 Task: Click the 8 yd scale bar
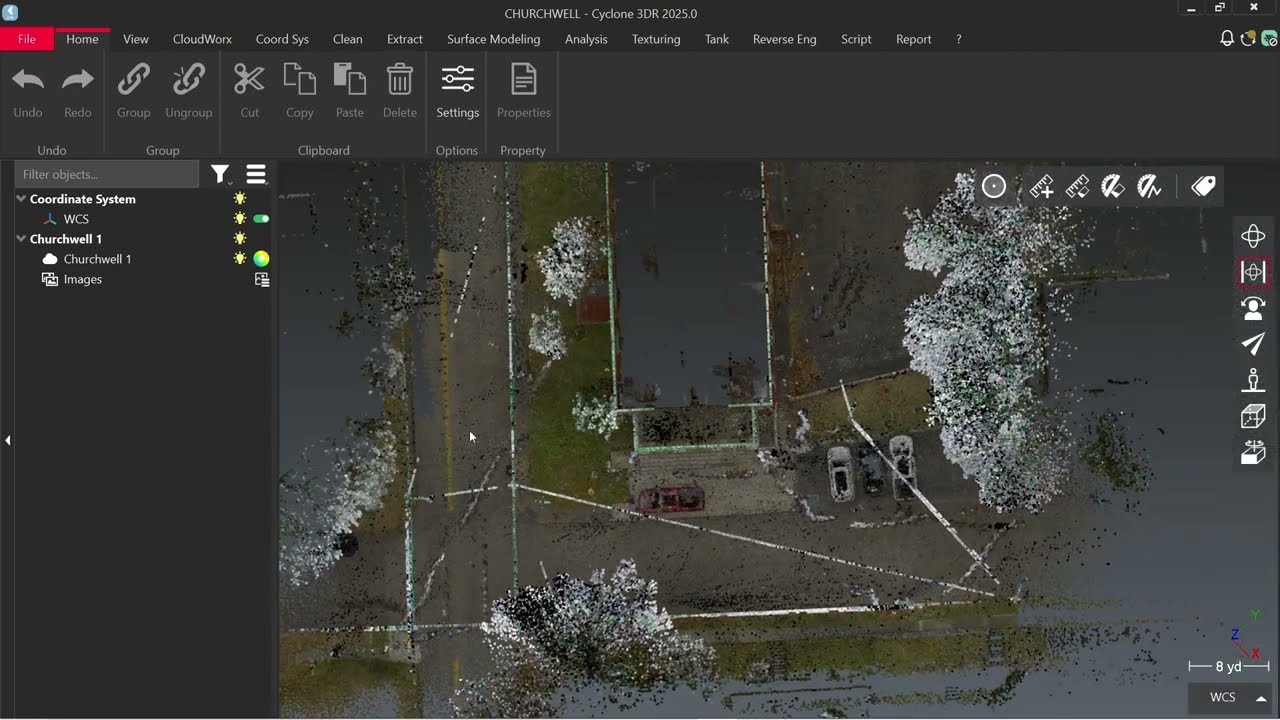[x=1229, y=666]
